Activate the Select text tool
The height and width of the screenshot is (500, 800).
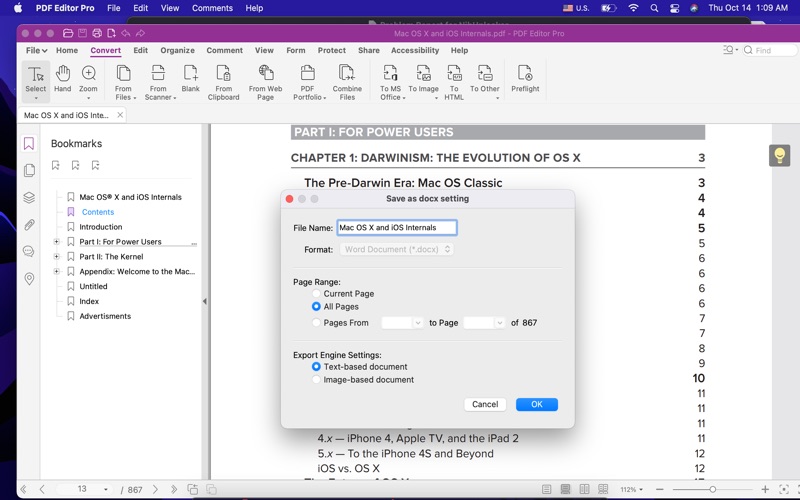pos(36,80)
